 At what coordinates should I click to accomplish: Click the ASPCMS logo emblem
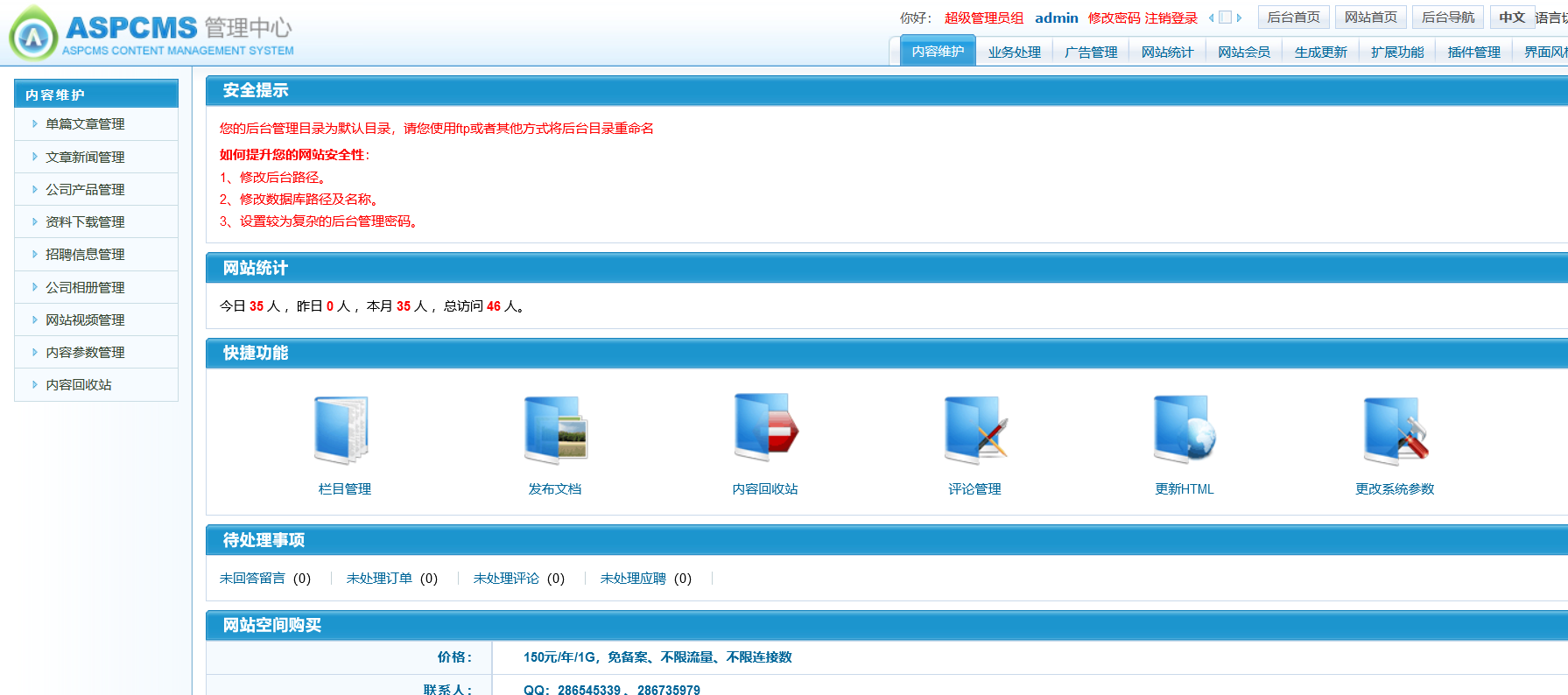coord(33,33)
